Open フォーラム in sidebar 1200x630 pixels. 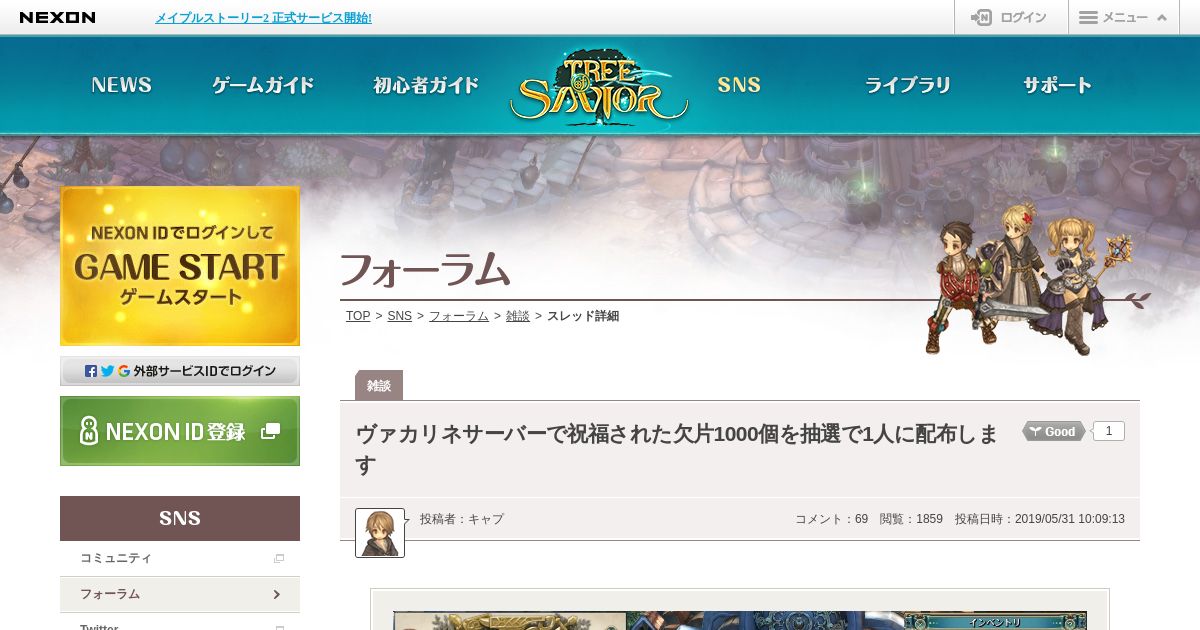click(x=180, y=594)
